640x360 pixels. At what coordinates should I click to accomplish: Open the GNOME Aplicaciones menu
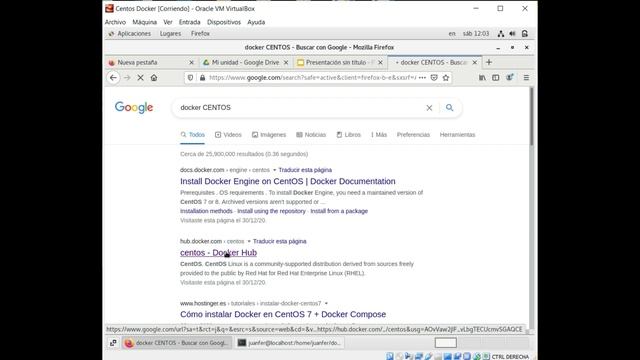pyautogui.click(x=130, y=34)
